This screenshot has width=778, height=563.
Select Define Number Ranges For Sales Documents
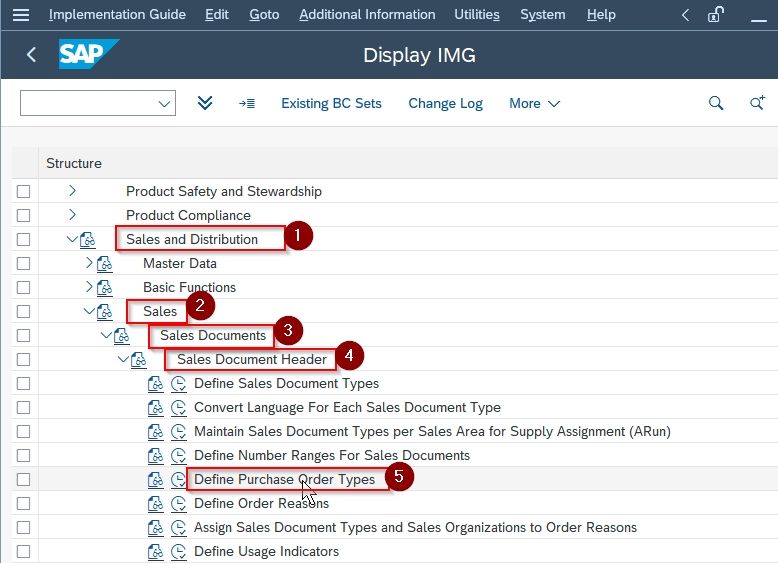pyautogui.click(x=332, y=455)
